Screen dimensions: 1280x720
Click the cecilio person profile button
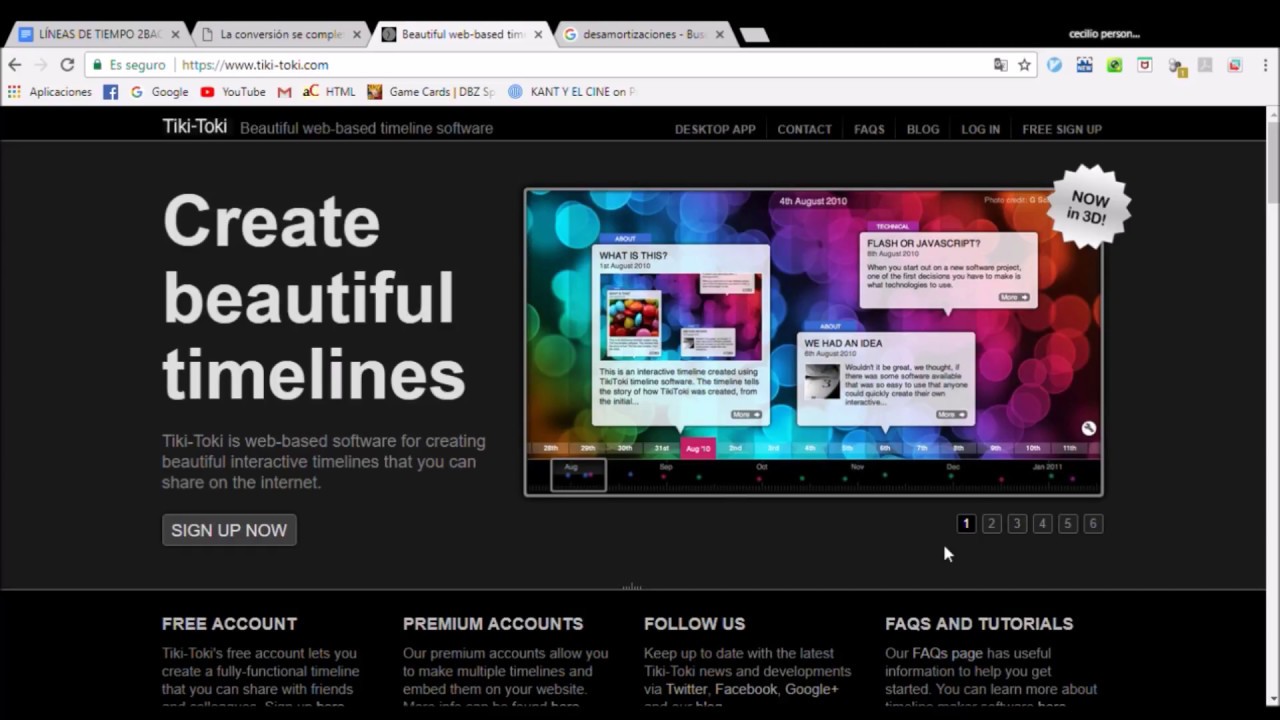pyautogui.click(x=1104, y=34)
